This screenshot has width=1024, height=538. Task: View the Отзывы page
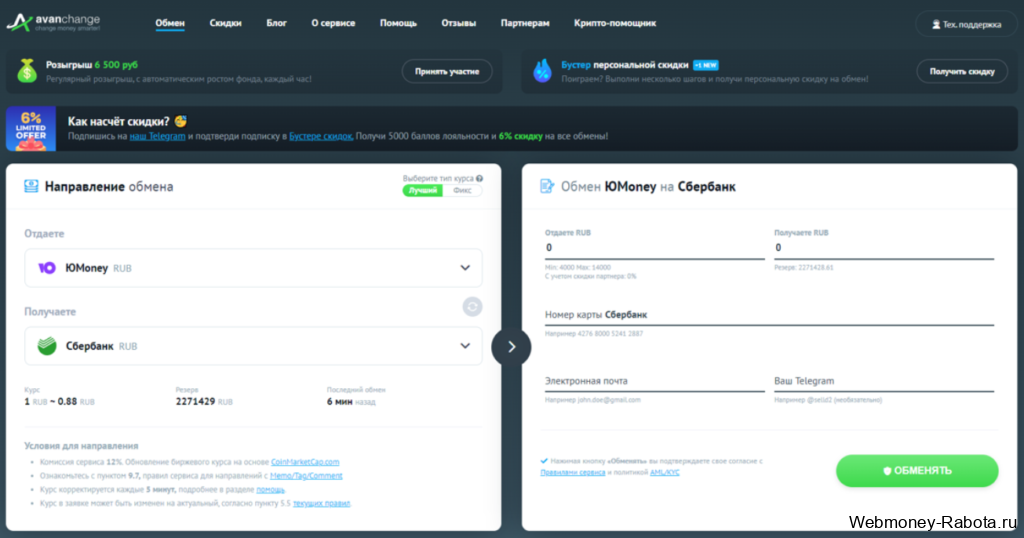pos(458,23)
